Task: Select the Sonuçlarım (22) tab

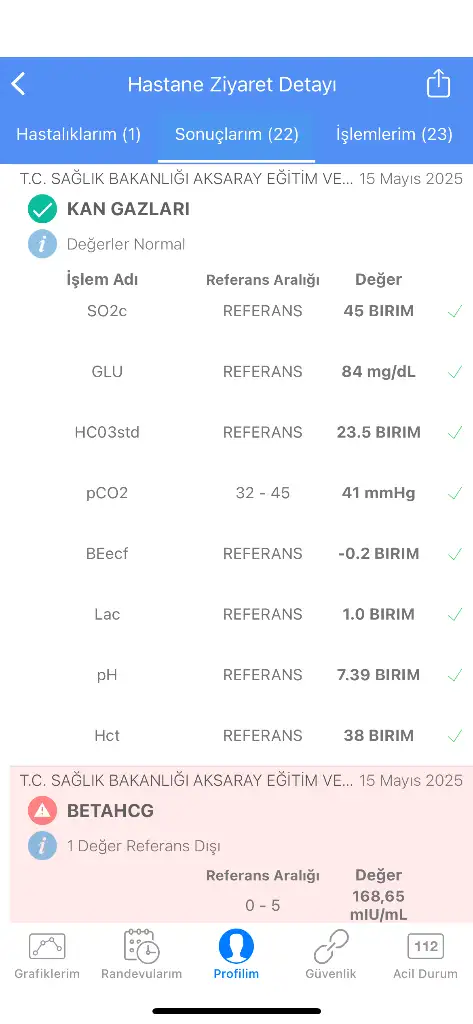Action: pos(236,135)
